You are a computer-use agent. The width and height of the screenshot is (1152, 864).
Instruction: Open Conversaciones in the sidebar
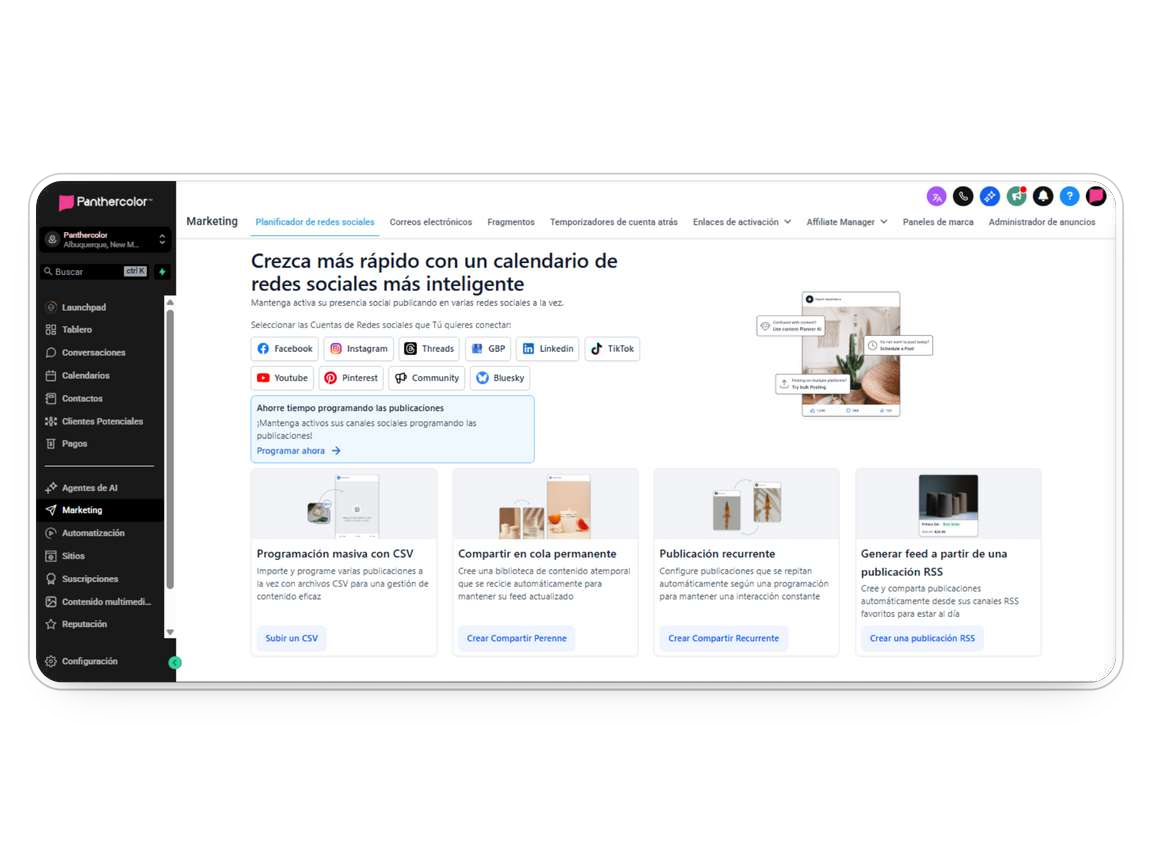point(93,353)
